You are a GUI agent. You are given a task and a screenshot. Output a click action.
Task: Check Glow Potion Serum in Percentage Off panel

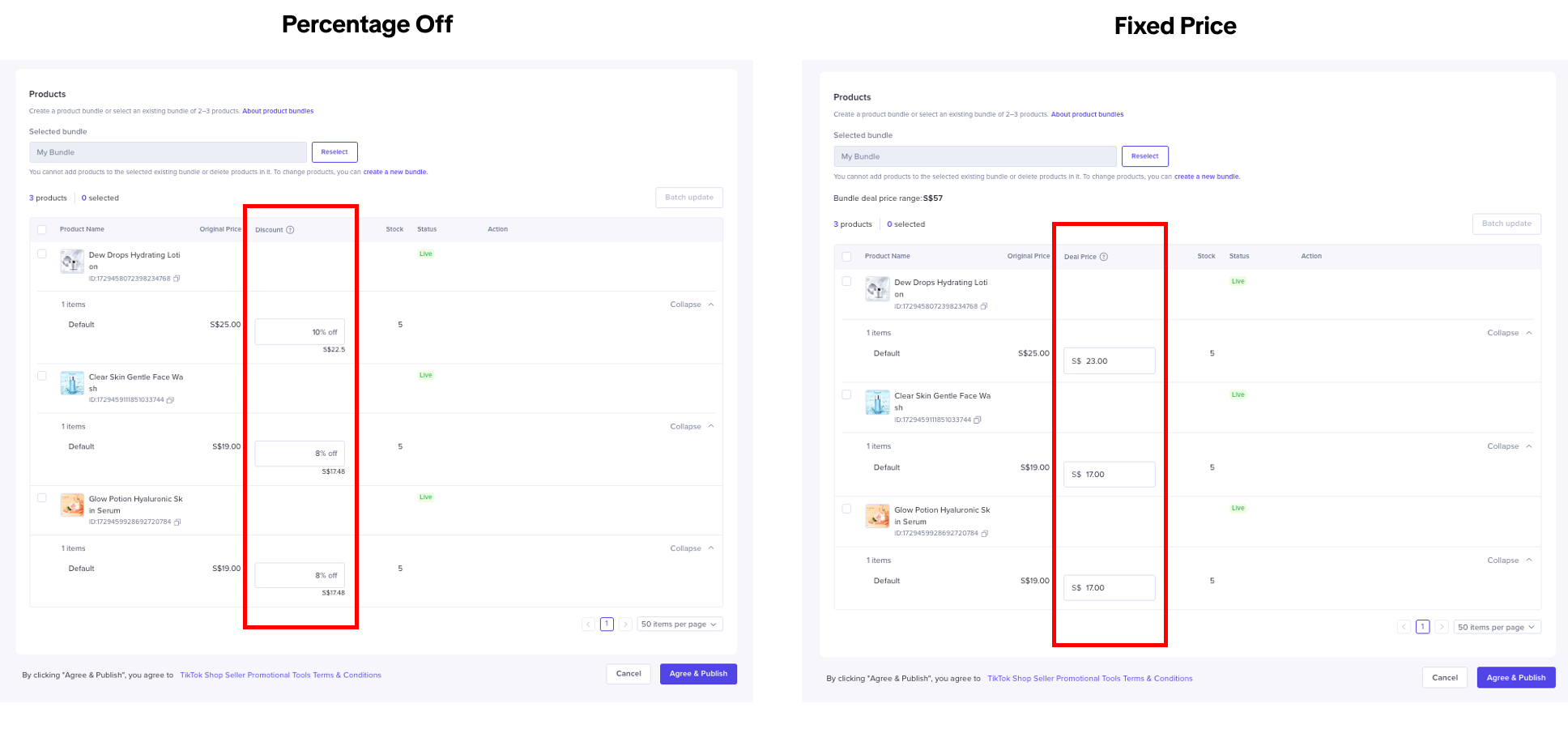42,497
